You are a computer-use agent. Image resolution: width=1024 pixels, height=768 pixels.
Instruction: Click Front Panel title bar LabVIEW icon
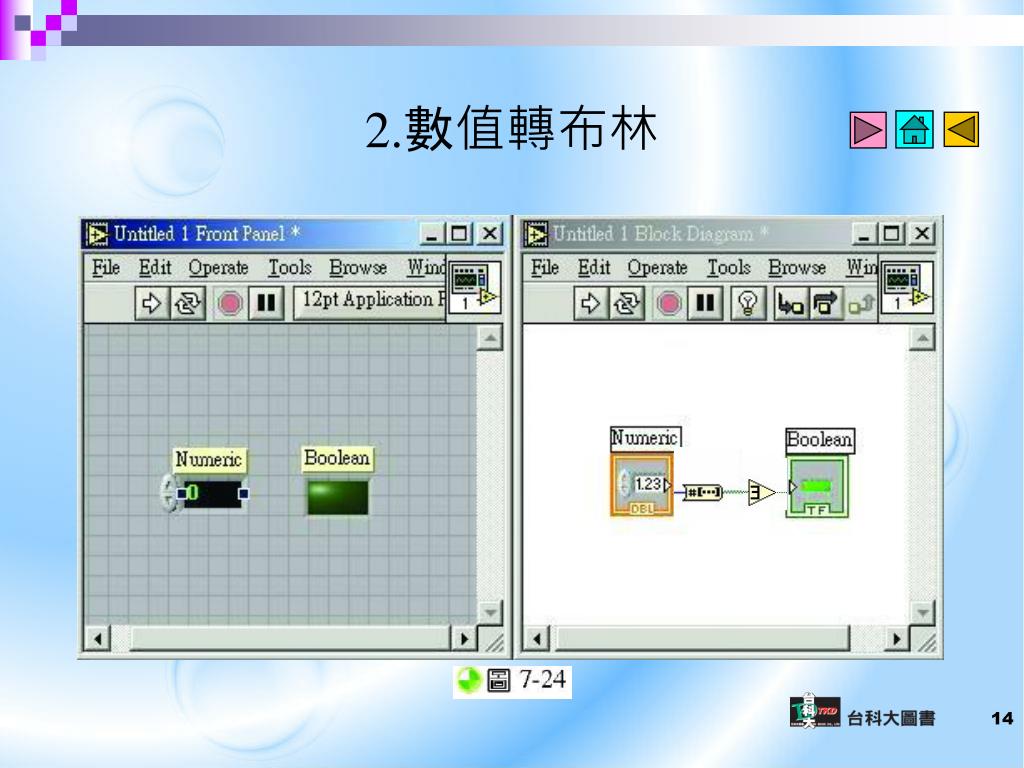point(97,234)
